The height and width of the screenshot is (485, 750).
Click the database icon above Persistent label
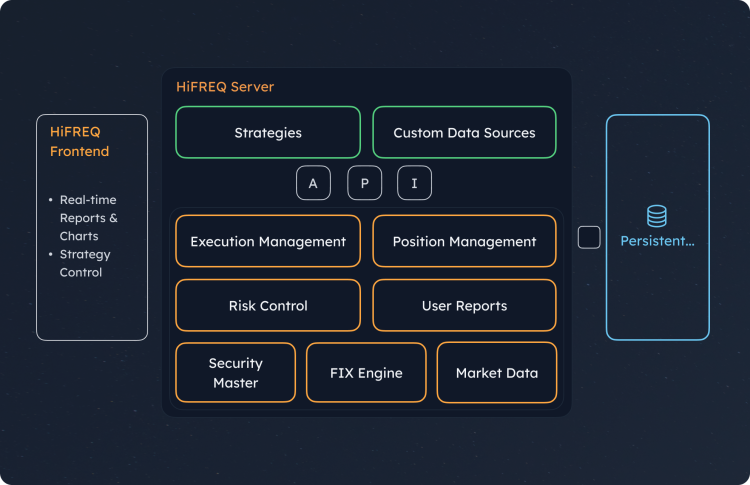click(x=657, y=216)
